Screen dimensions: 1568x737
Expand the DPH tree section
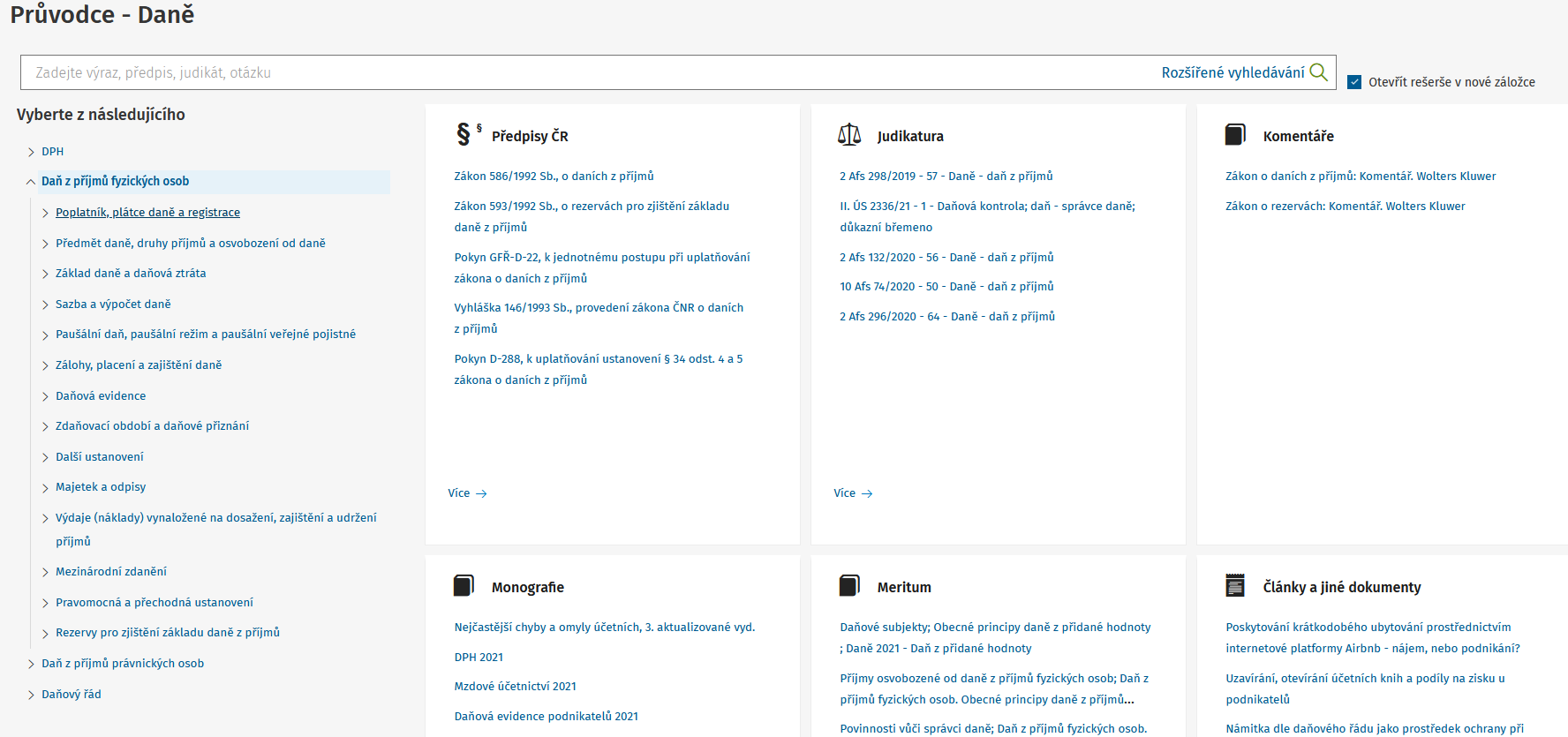click(x=31, y=152)
